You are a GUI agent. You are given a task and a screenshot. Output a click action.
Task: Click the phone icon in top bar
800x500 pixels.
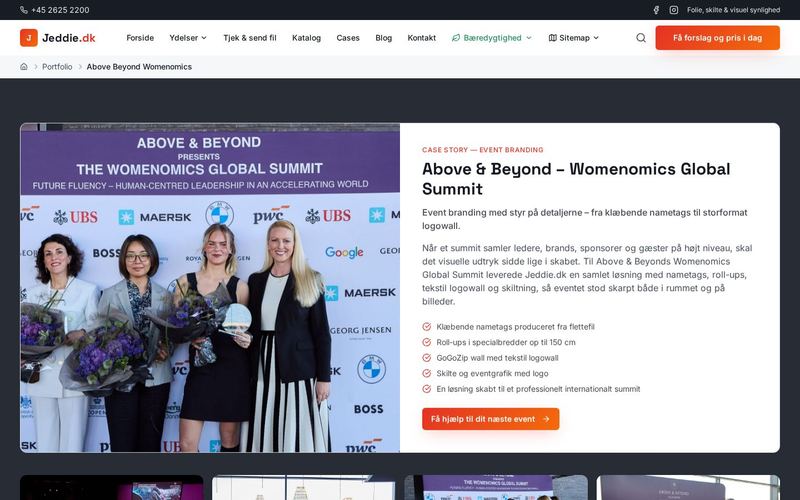[x=24, y=10]
